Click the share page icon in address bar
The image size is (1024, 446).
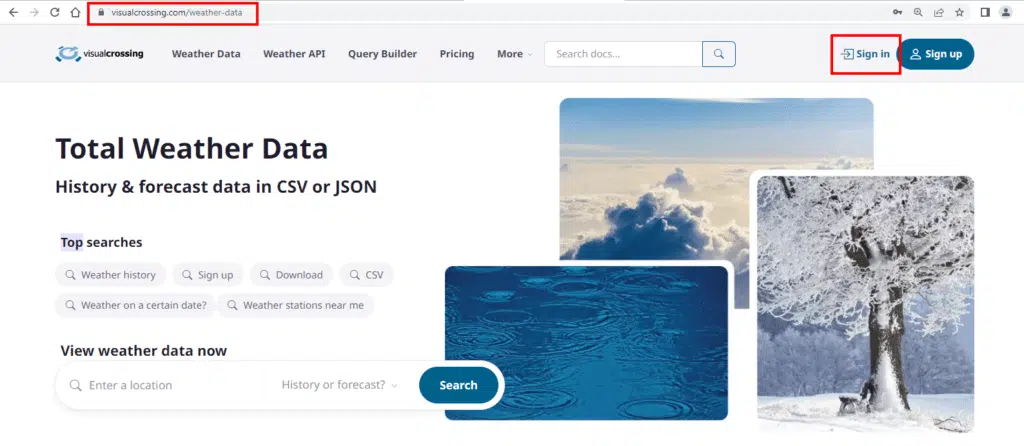tap(938, 12)
